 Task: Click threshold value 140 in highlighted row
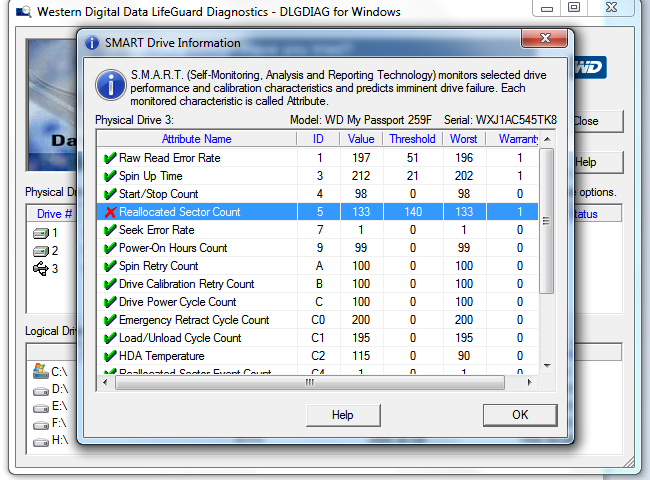pyautogui.click(x=413, y=212)
